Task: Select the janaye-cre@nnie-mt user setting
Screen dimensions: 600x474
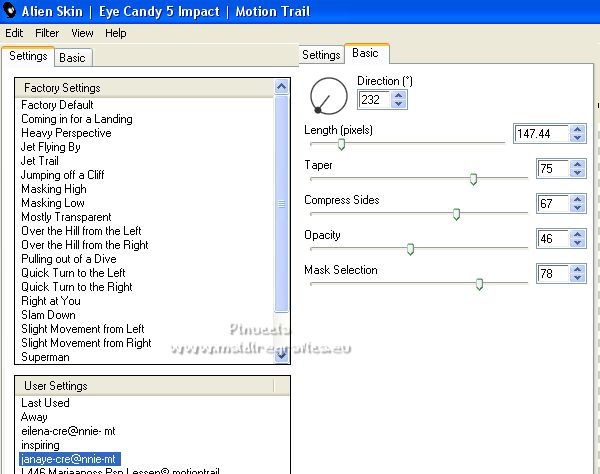Action: pyautogui.click(x=70, y=459)
